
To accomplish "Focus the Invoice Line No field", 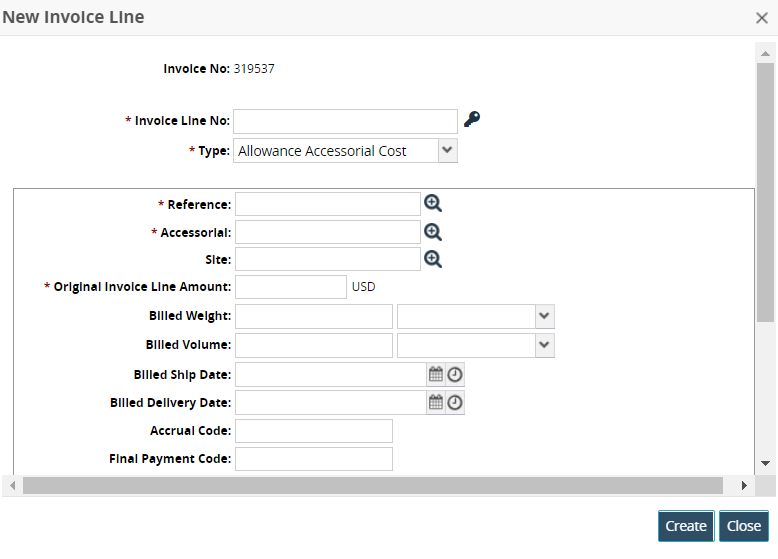I will pos(345,121).
